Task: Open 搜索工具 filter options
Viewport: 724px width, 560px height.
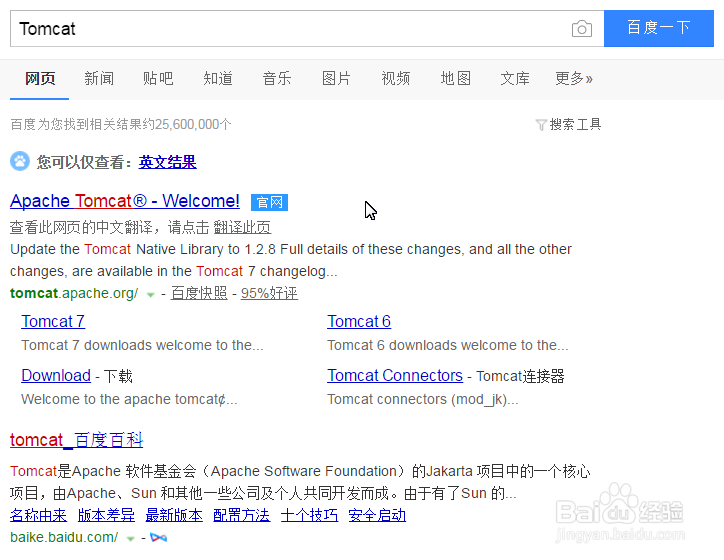Action: tap(575, 124)
